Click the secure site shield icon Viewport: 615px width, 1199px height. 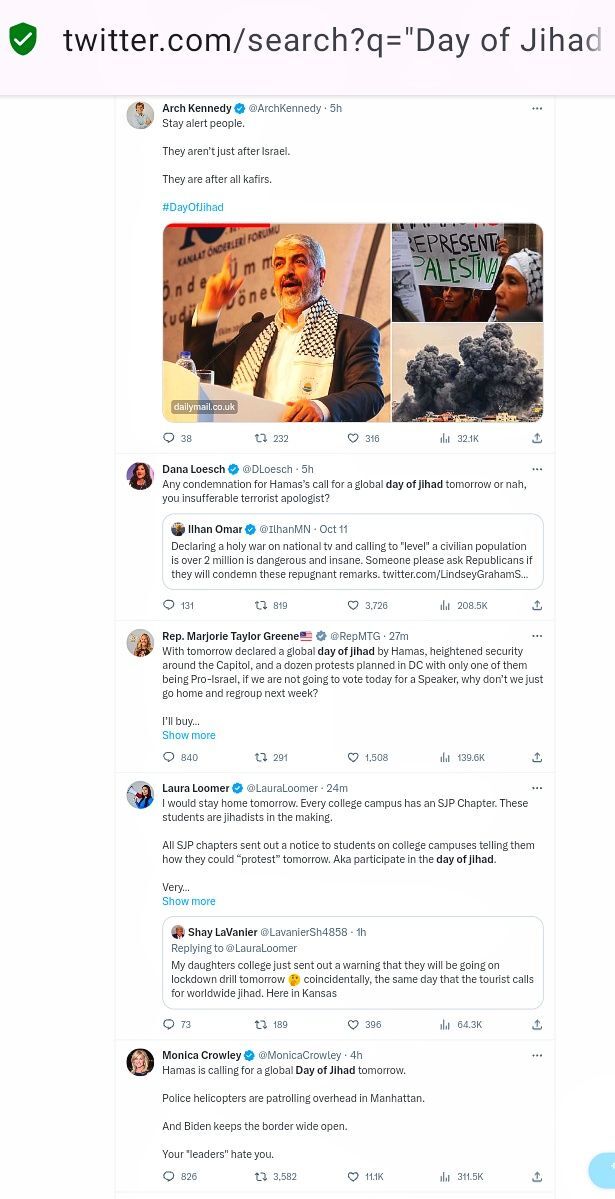tap(23, 40)
